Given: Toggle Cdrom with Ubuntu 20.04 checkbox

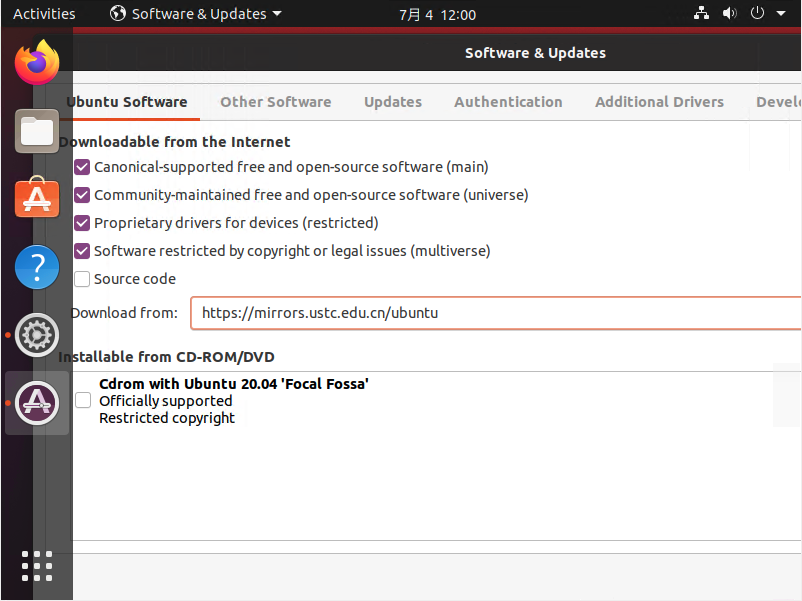Looking at the screenshot, I should 83,400.
